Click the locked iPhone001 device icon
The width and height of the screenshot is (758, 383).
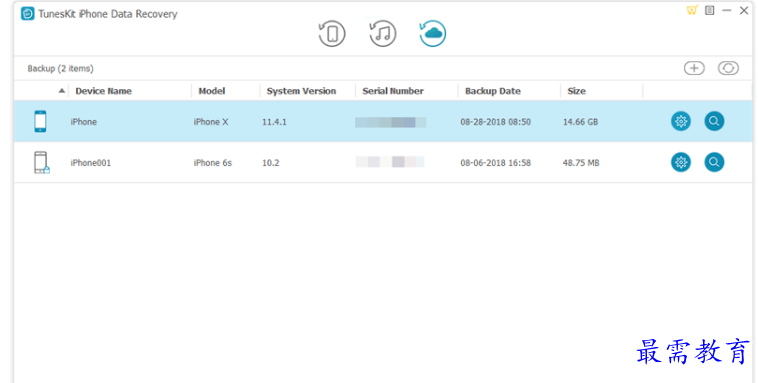point(42,162)
